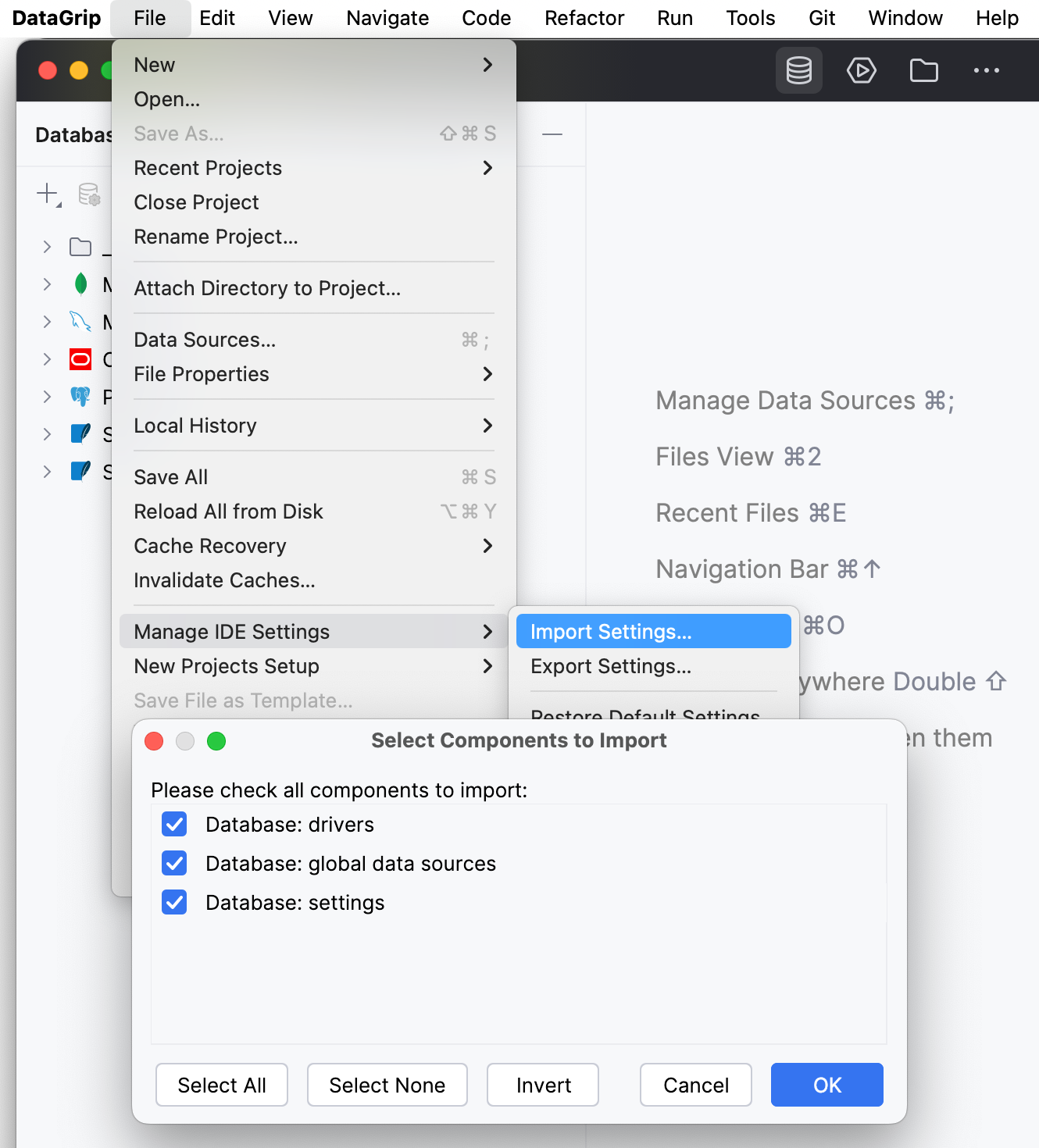Viewport: 1039px width, 1148px height.
Task: Toggle Database: global data sources checkbox
Action: [174, 863]
